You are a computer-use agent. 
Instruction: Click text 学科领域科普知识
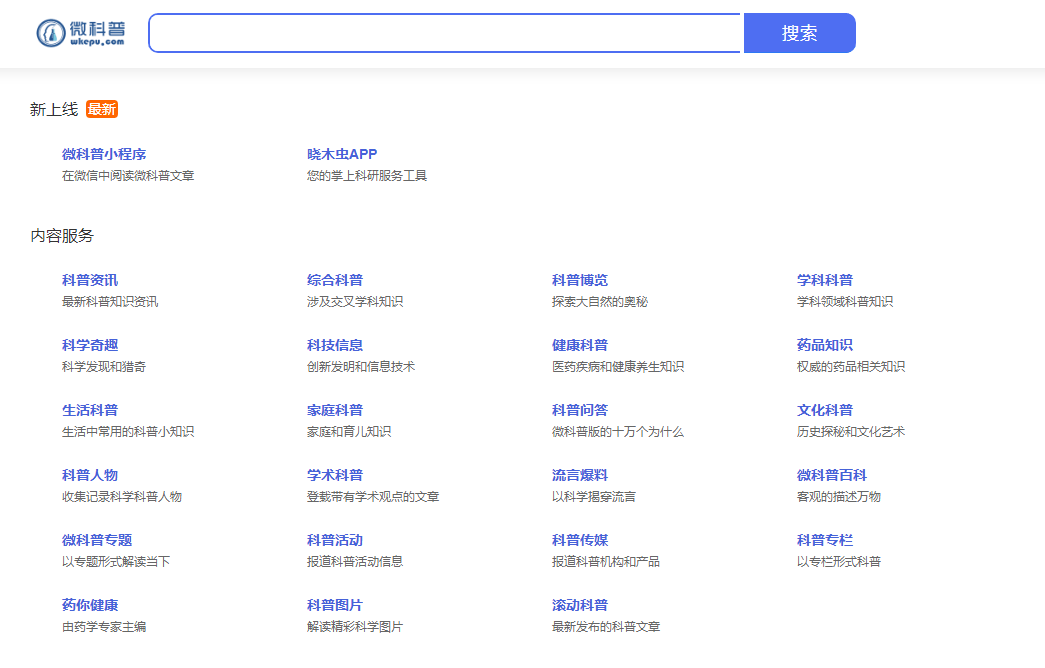844,302
